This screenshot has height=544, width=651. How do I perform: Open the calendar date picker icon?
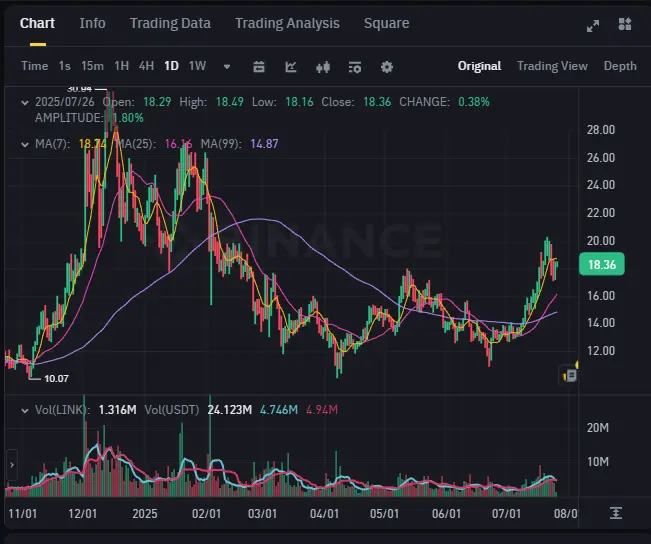[259, 66]
